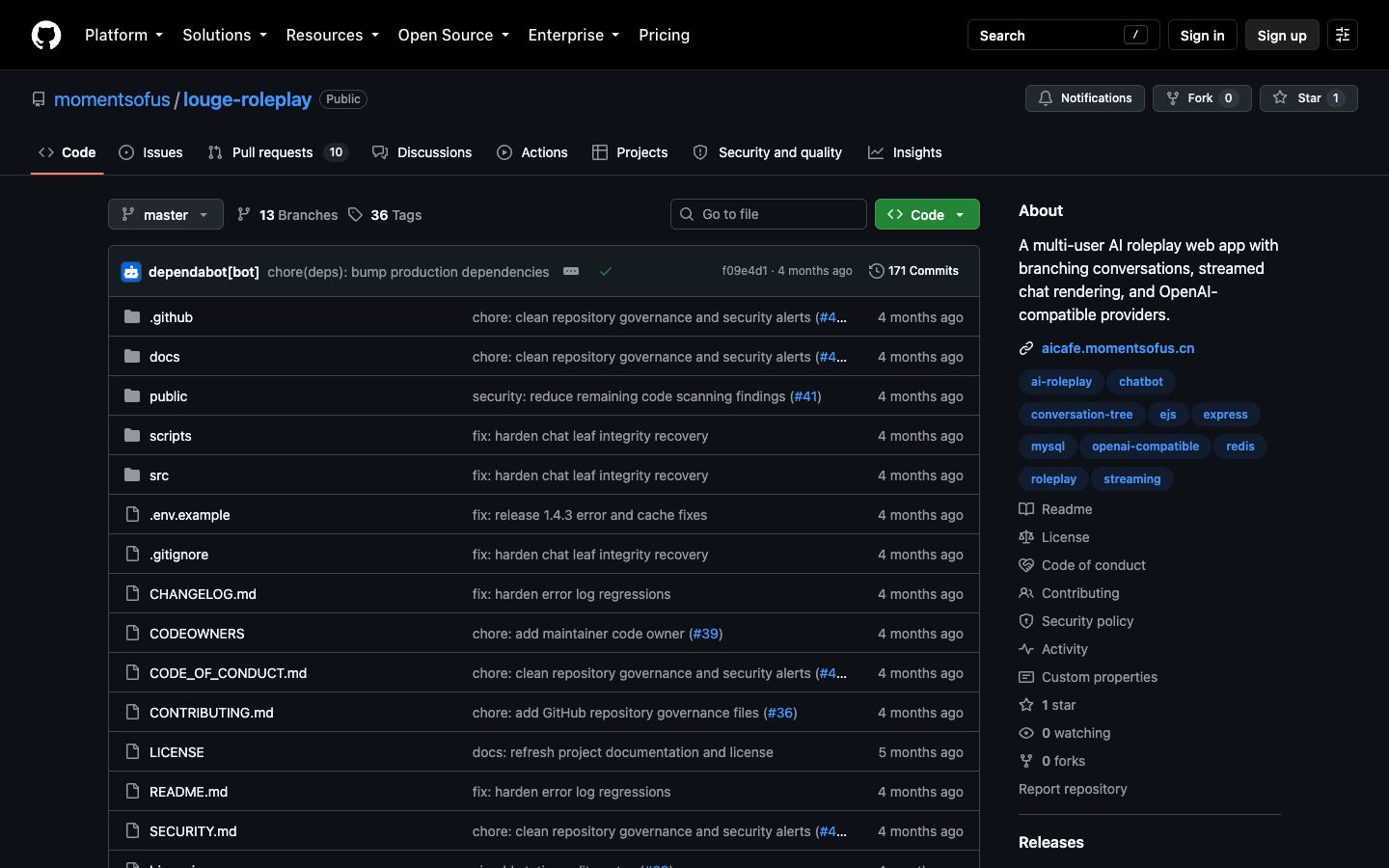Open the global navigation settings icon

coord(1342,35)
